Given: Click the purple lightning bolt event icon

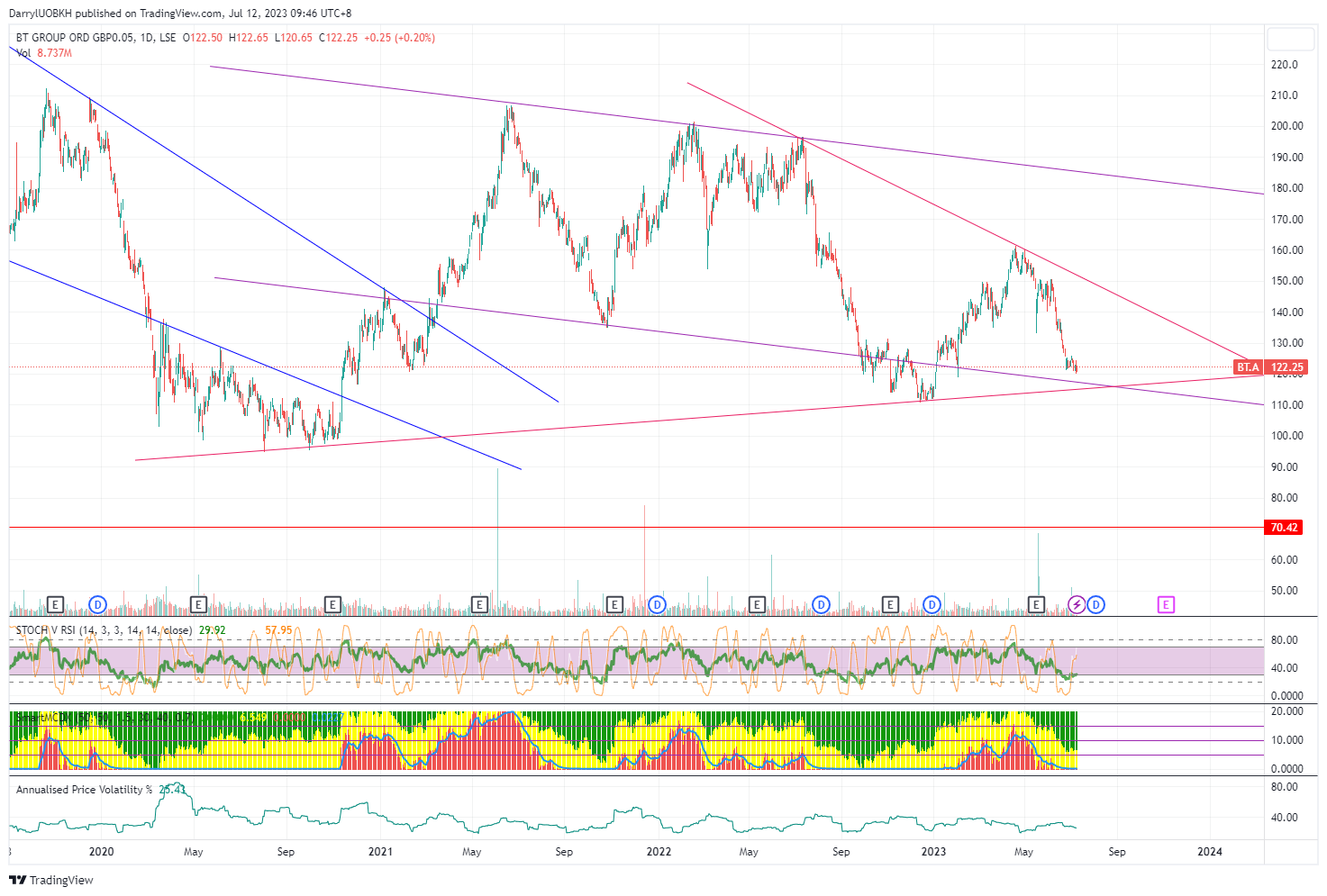Looking at the screenshot, I should [x=1077, y=604].
